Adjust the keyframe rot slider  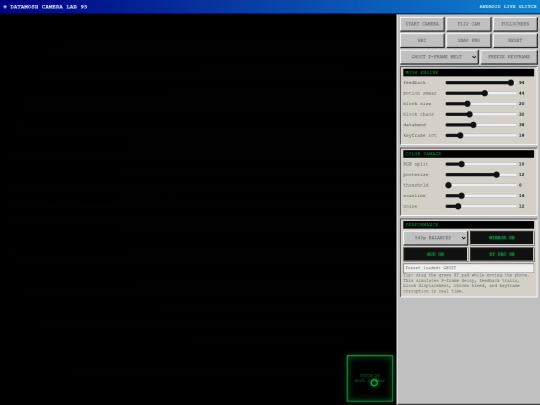[x=481, y=135]
